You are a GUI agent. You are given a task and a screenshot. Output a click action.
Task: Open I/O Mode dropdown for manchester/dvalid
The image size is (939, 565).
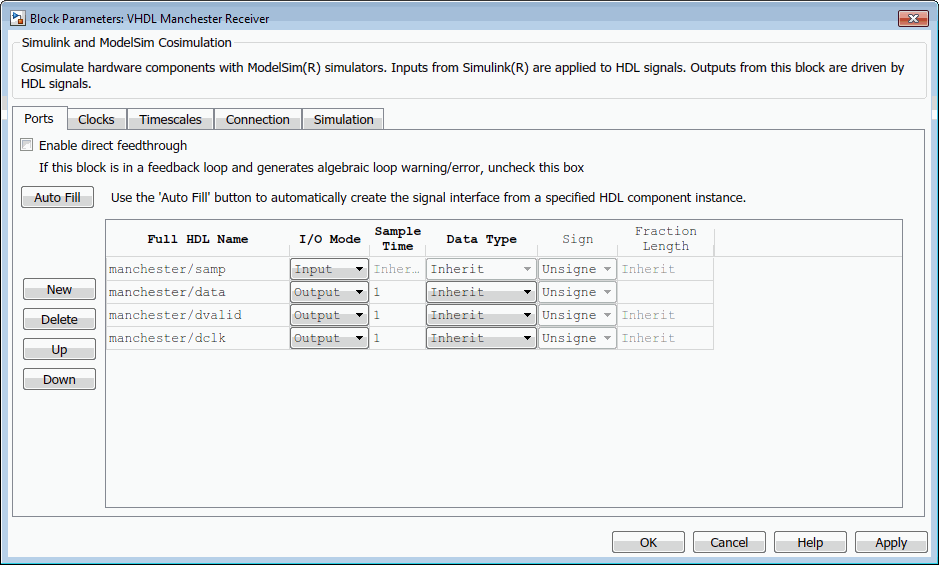[329, 315]
